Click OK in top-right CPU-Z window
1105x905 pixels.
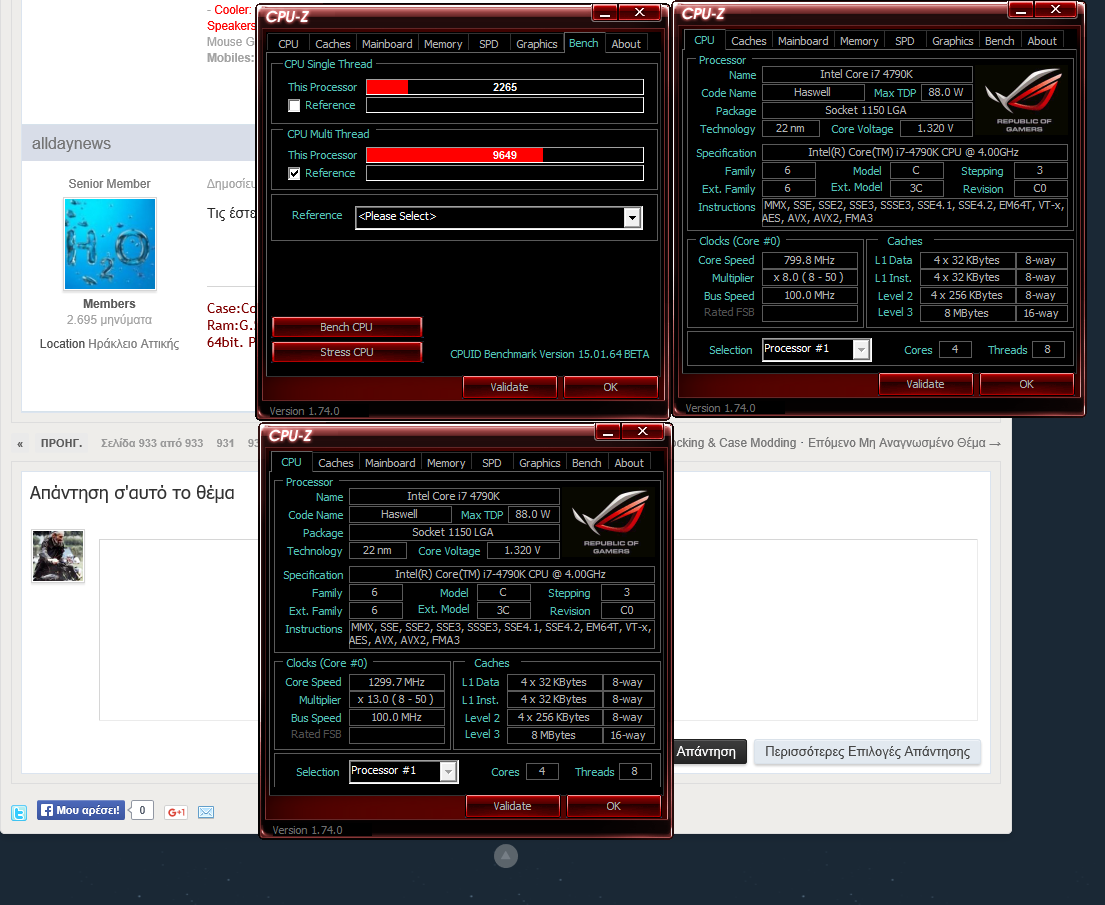point(1026,384)
